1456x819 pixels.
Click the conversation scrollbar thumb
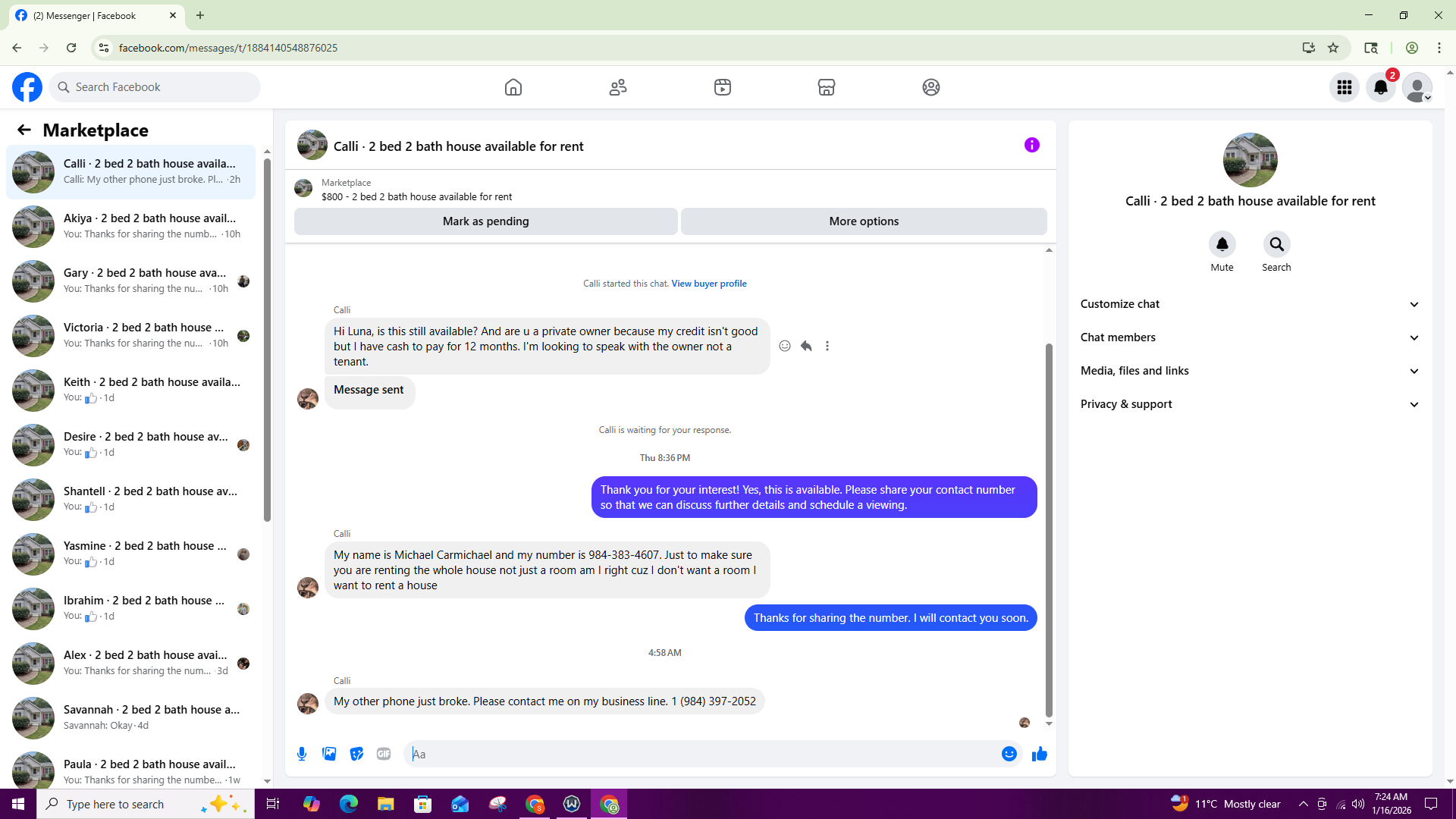click(1049, 531)
